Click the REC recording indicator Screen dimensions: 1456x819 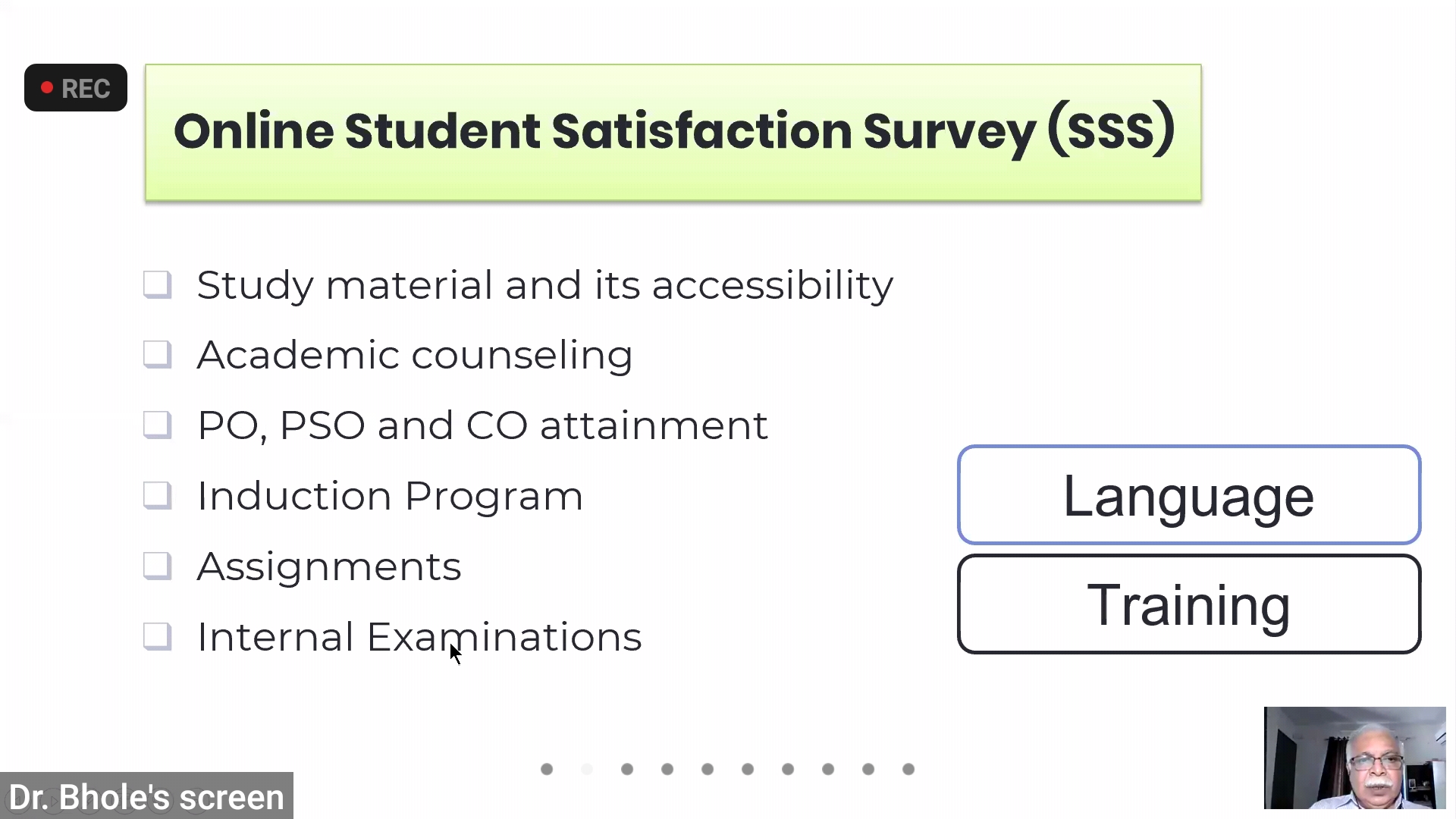76,88
